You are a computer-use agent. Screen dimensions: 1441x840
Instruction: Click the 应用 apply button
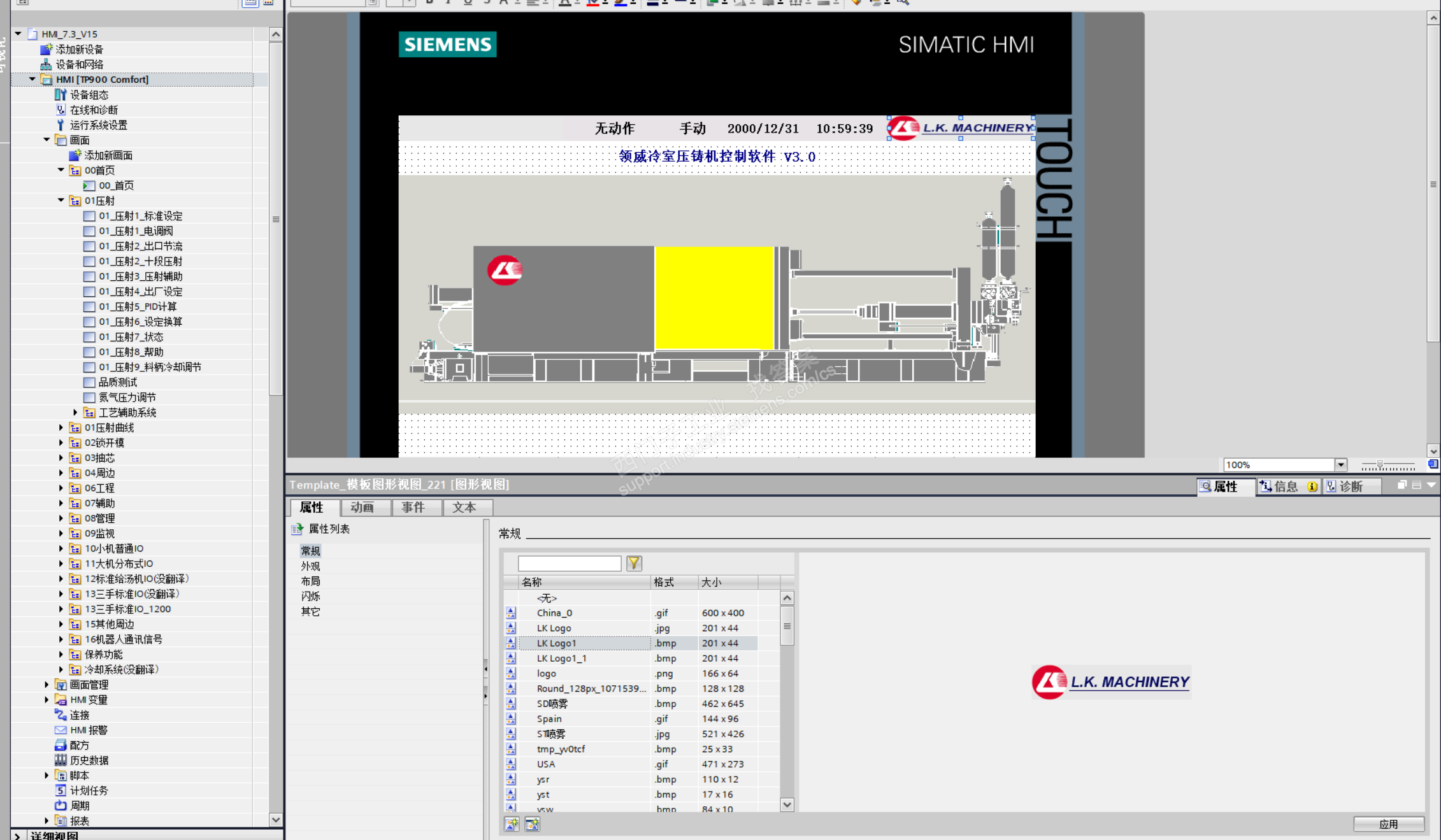coord(1388,824)
